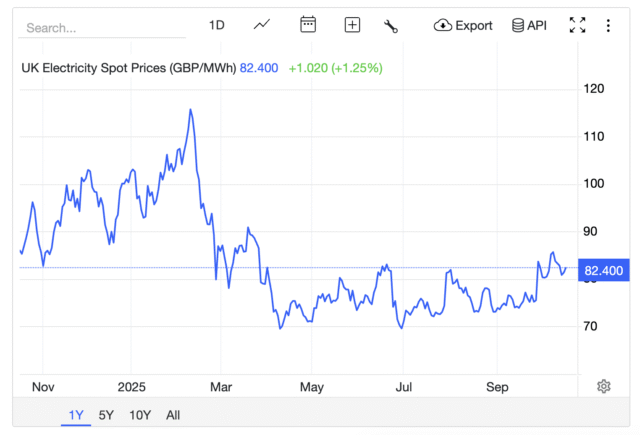Click the February 2025 price peak on chart
This screenshot has width=640, height=435.
pyautogui.click(x=190, y=110)
